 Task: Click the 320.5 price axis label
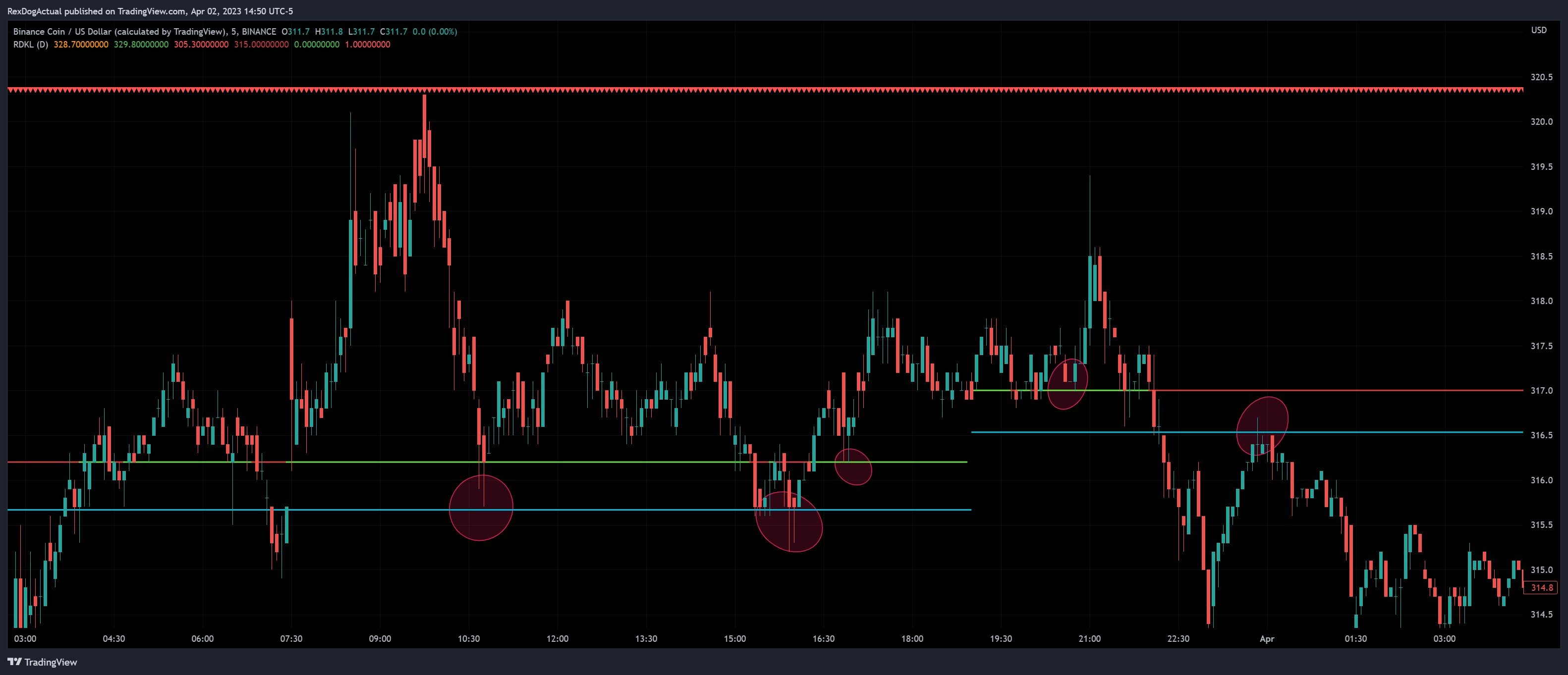coord(1541,77)
